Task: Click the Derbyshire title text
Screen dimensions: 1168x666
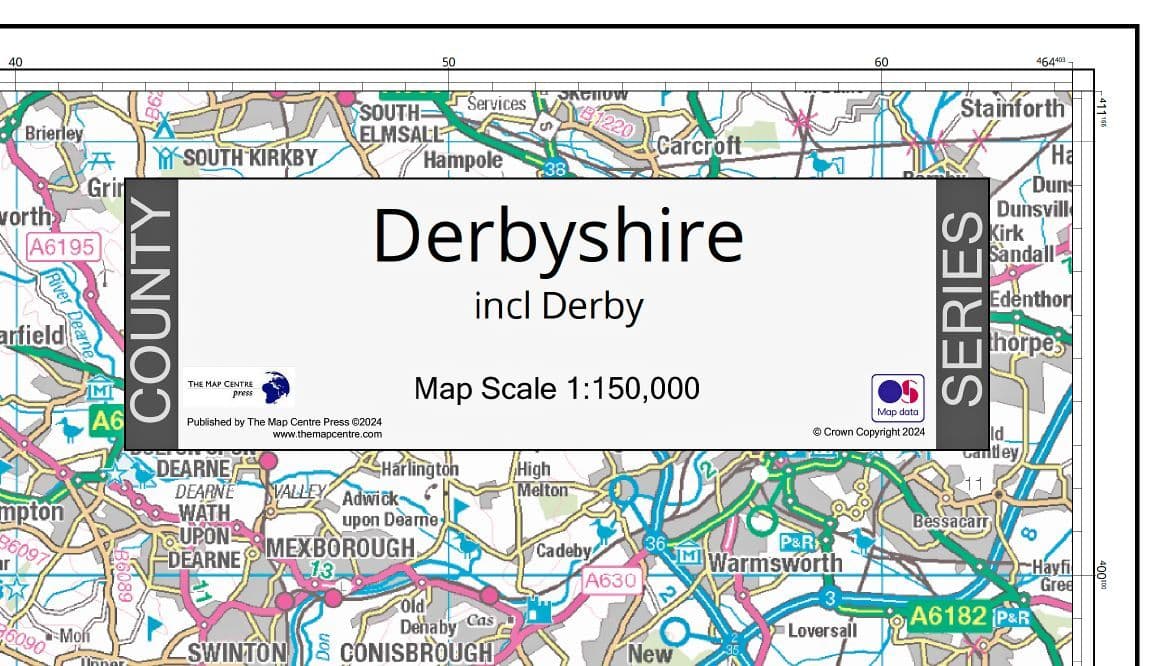Action: (x=560, y=234)
